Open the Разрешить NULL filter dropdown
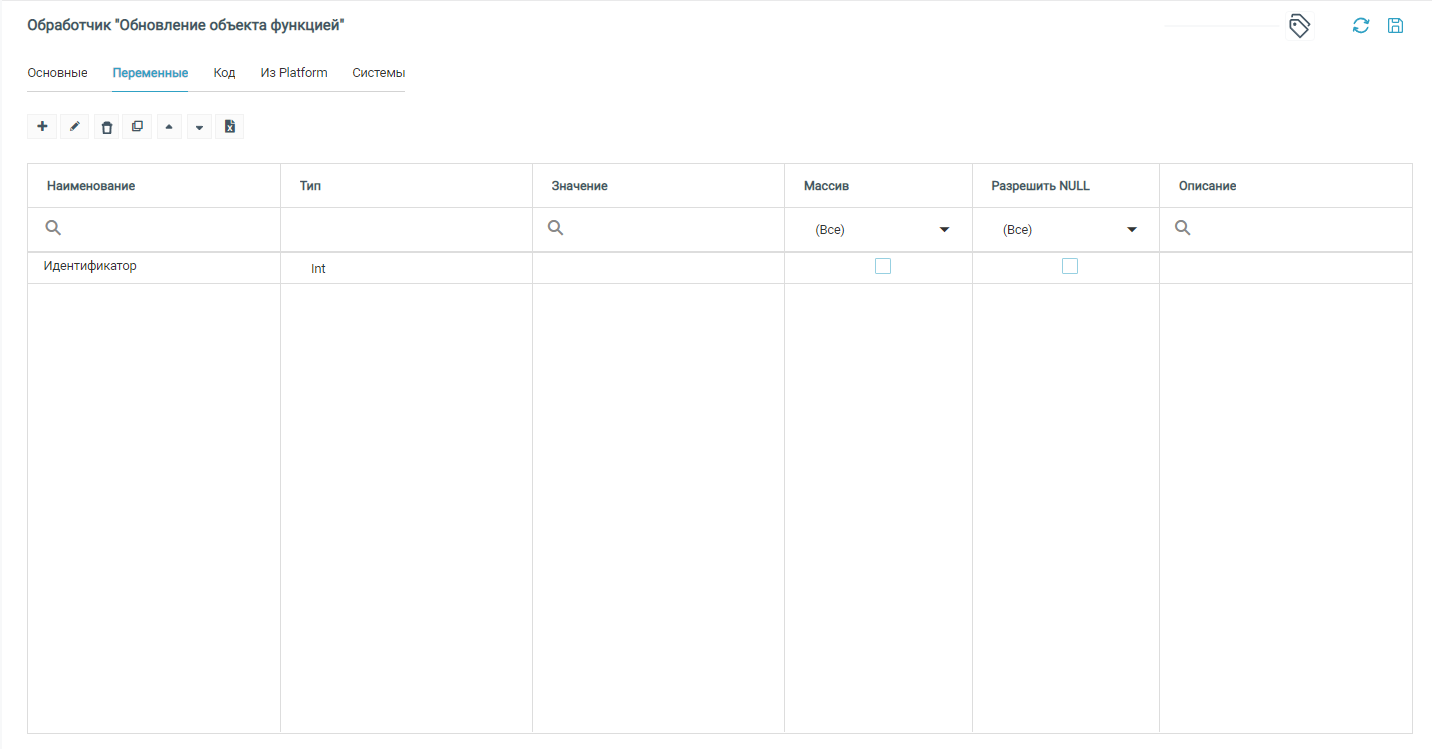 click(1131, 230)
